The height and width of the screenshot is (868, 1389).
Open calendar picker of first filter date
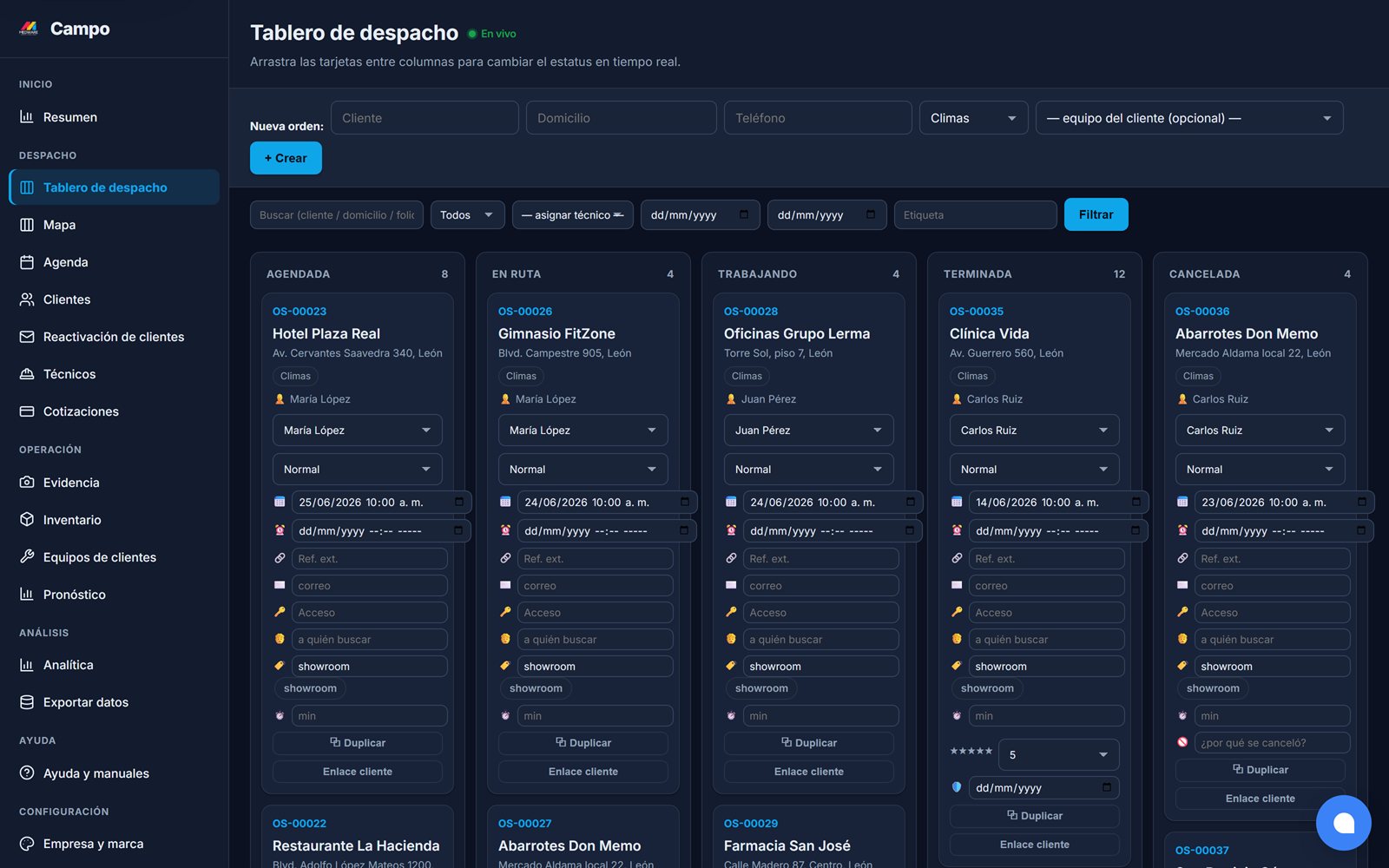click(744, 214)
